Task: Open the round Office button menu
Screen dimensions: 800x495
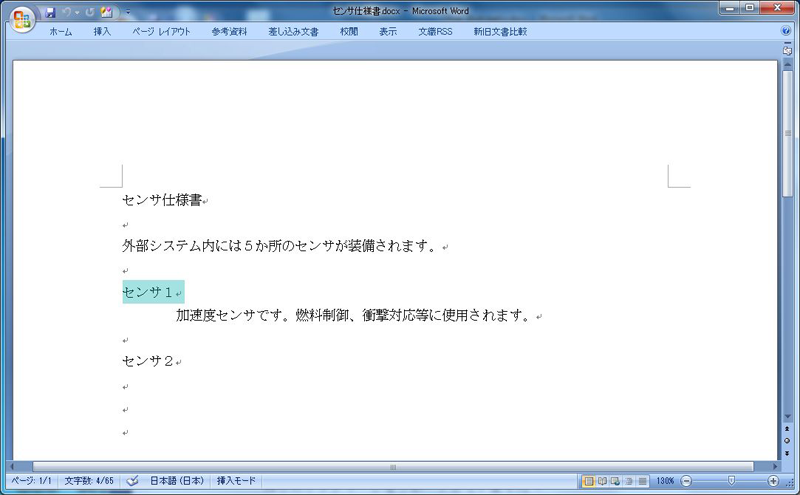Action: pos(22,19)
